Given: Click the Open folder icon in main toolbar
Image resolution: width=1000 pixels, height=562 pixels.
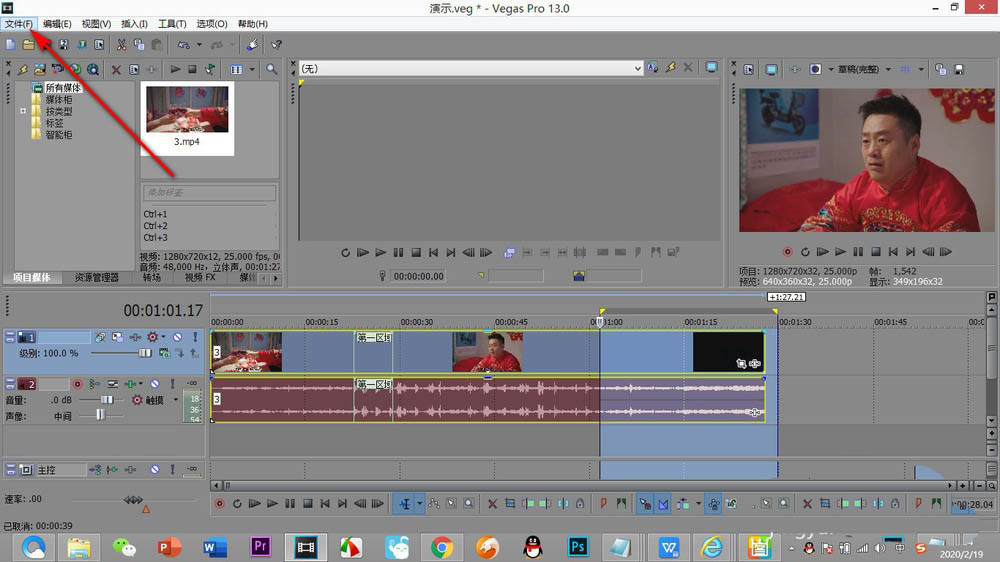Looking at the screenshot, I should pos(29,45).
